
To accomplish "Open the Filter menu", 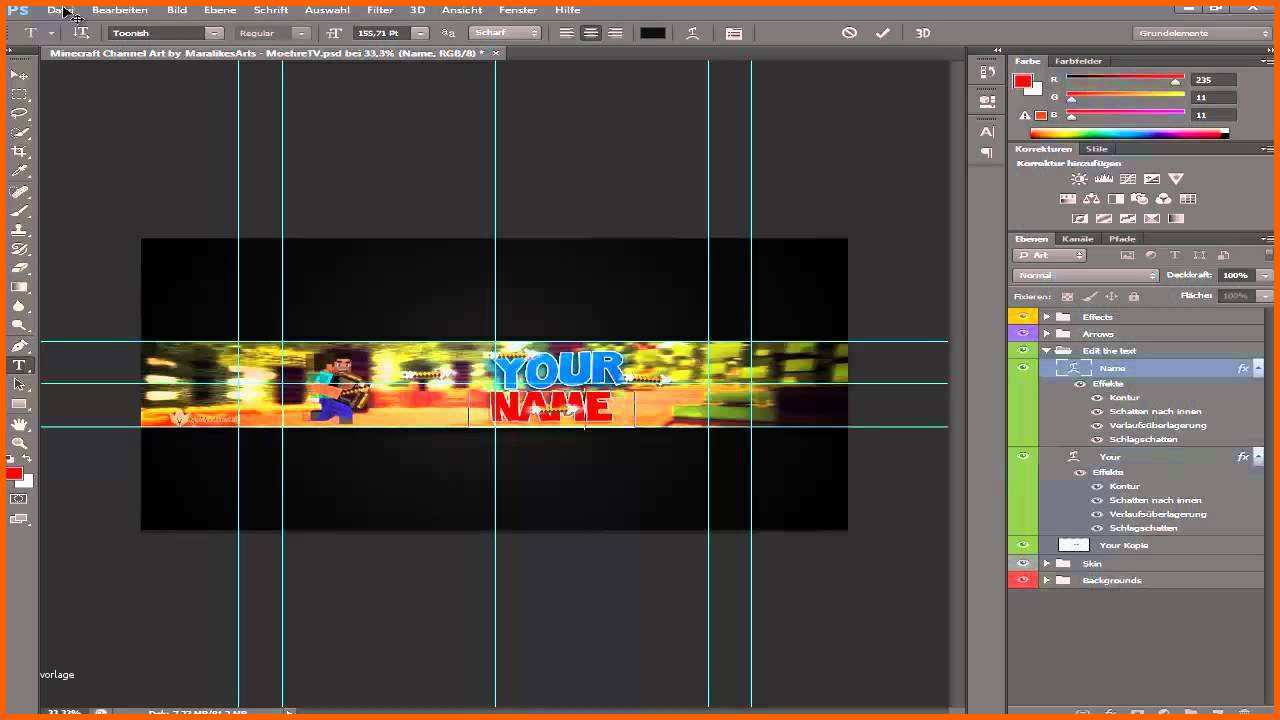I will coord(380,10).
